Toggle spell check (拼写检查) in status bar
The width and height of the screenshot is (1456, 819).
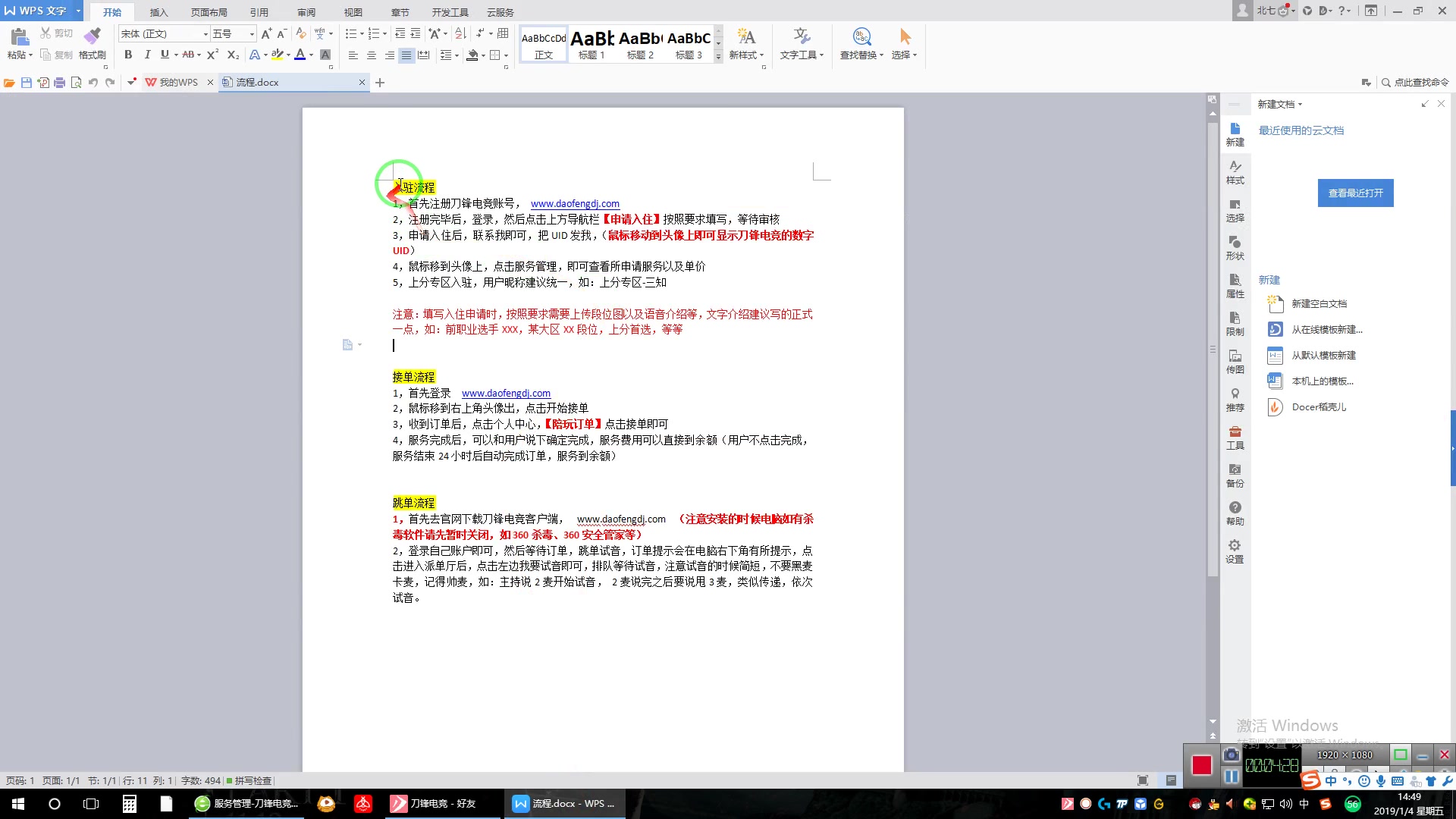249,780
